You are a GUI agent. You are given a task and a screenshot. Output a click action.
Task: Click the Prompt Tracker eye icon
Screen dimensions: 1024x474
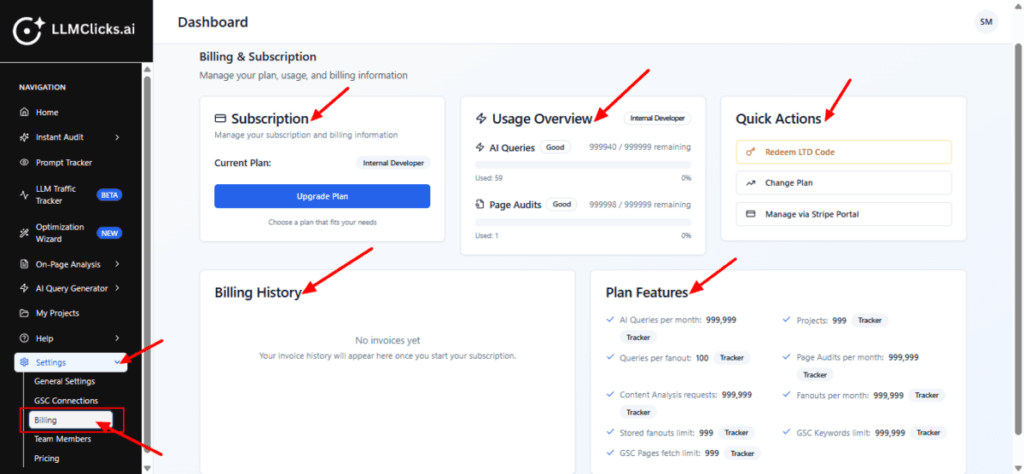coord(24,162)
